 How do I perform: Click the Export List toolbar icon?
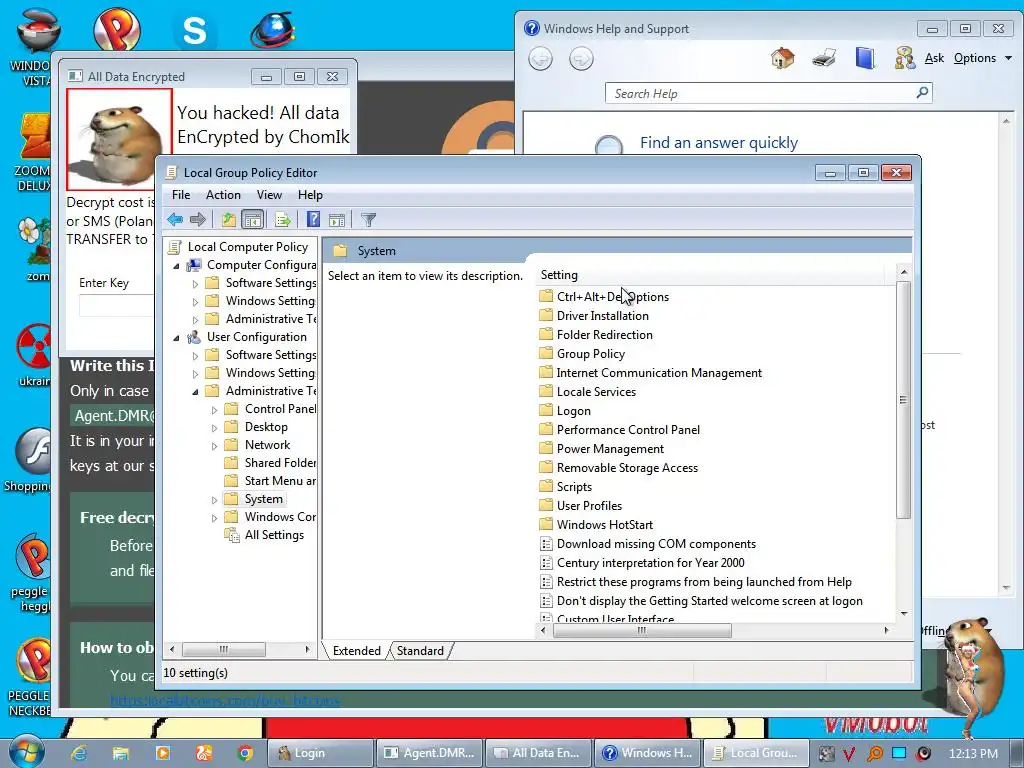tap(283, 219)
